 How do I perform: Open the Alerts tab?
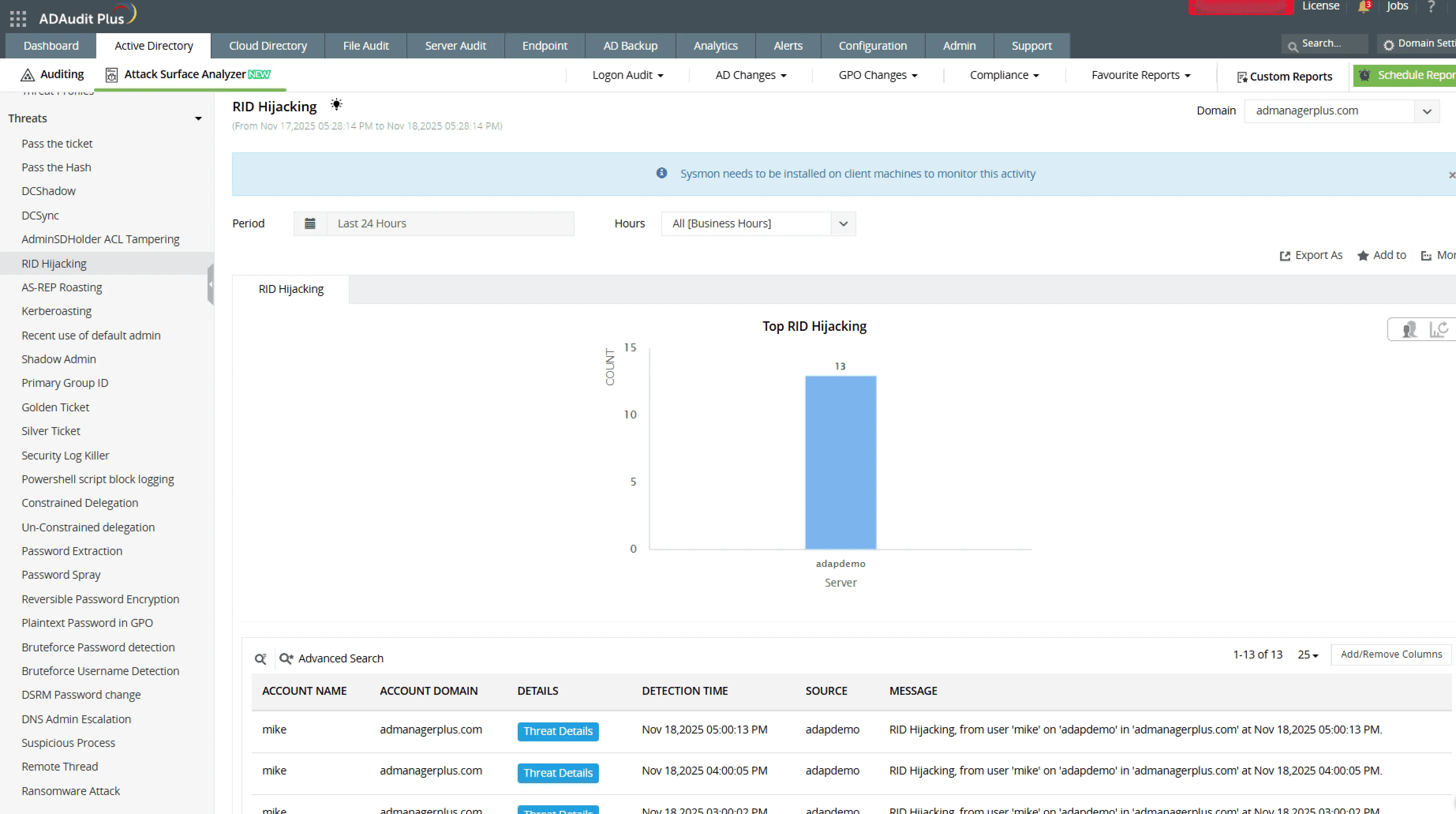click(x=788, y=46)
